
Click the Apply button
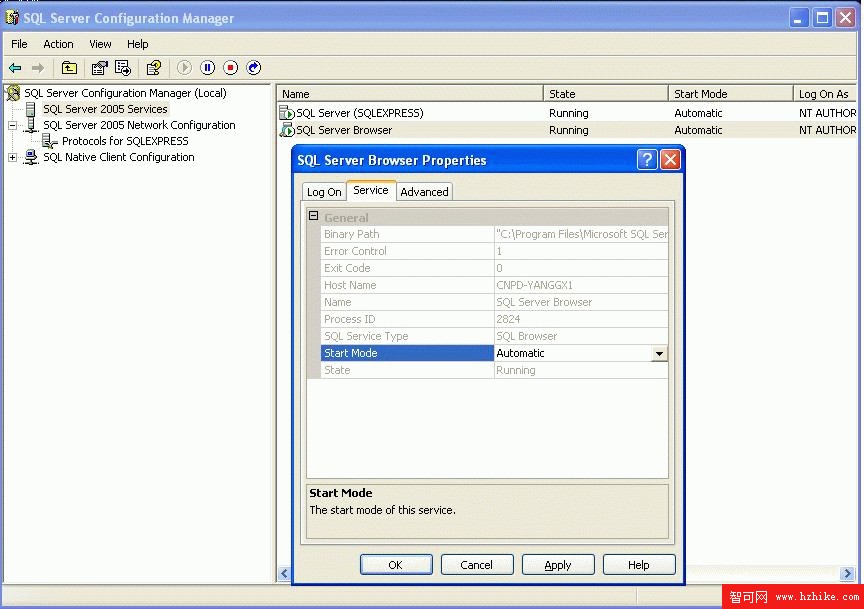[558, 565]
